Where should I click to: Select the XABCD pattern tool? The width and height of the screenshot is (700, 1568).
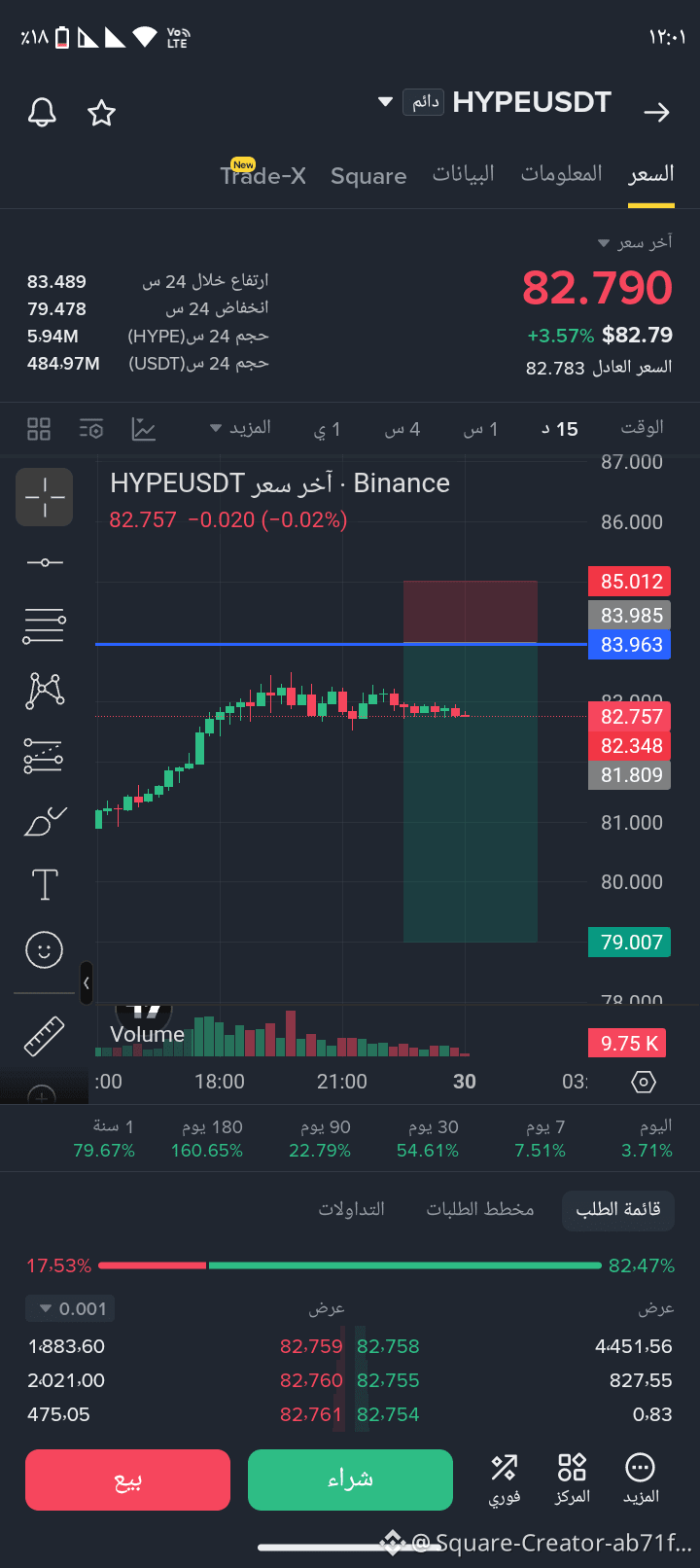(x=45, y=690)
